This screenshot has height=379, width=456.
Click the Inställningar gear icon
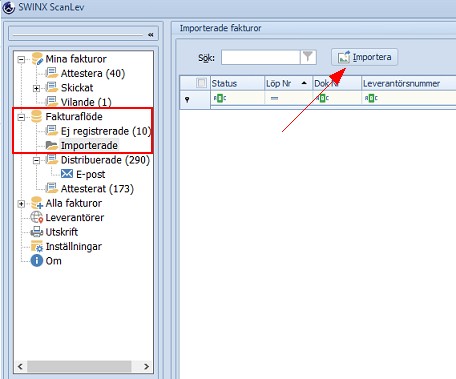pos(37,246)
